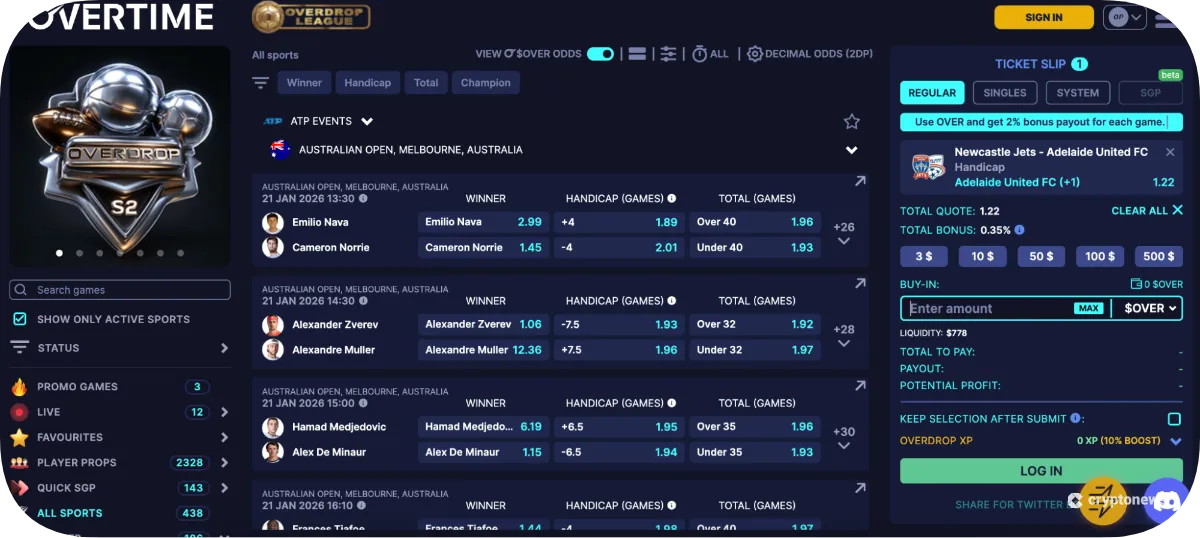Image resolution: width=1200 pixels, height=538 pixels.
Task: Filter markets by Winner
Action: pyautogui.click(x=304, y=83)
